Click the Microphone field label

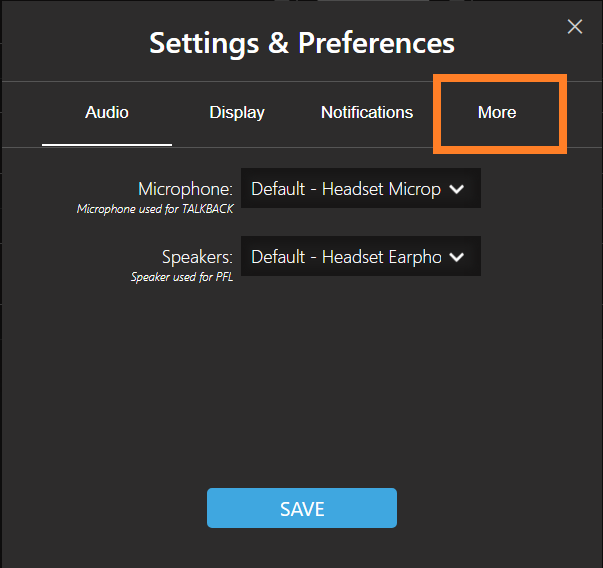click(185, 189)
